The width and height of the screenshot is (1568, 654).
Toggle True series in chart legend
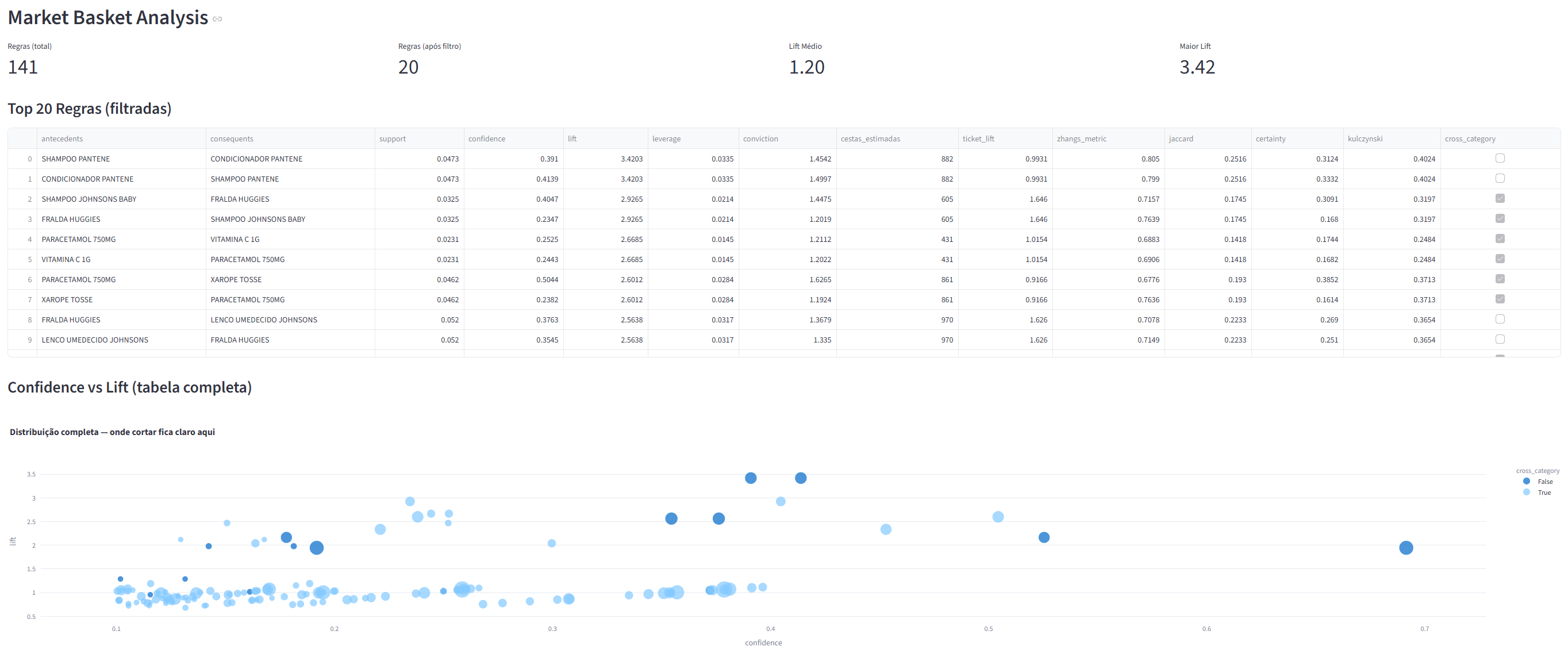pyautogui.click(x=1537, y=492)
